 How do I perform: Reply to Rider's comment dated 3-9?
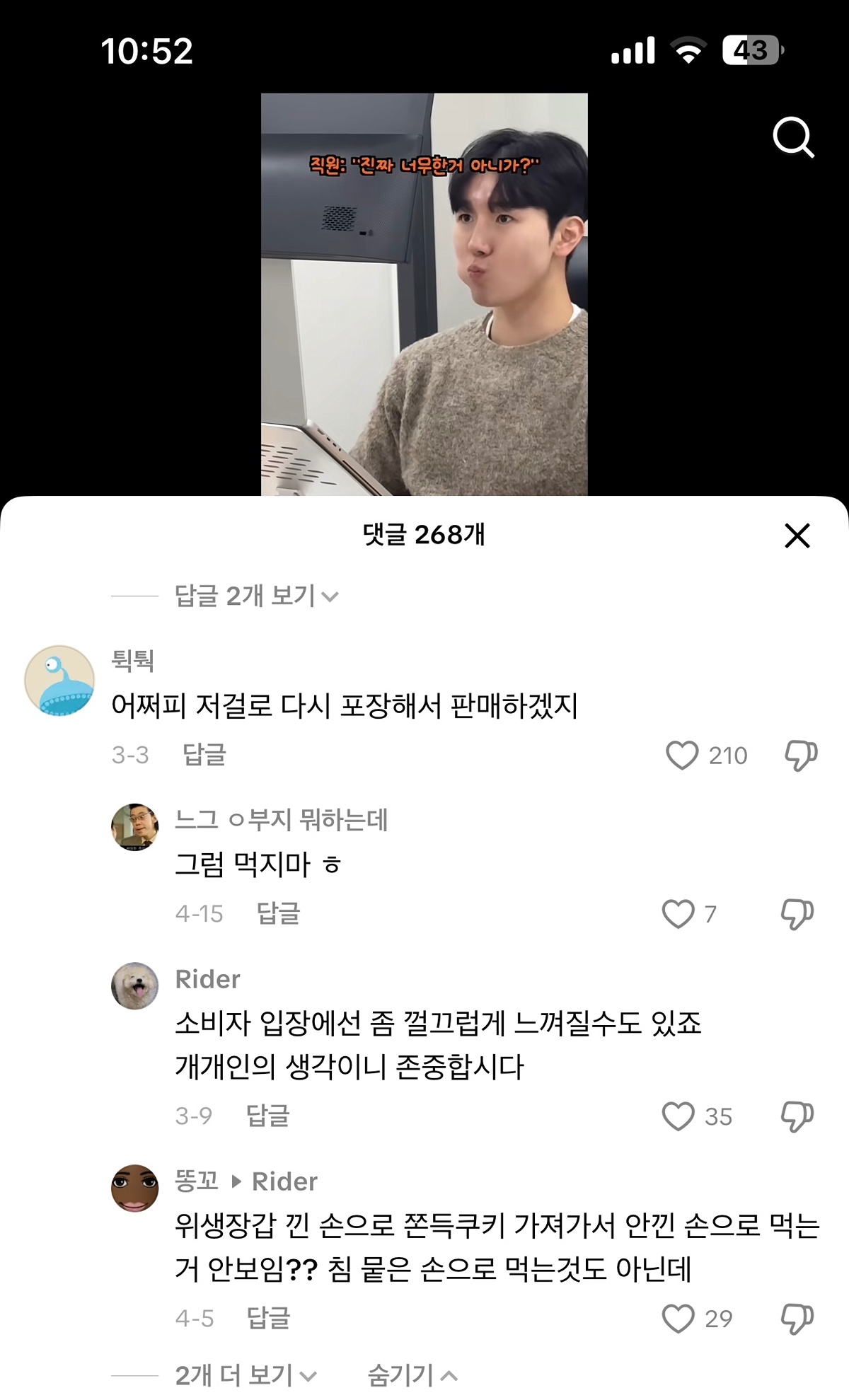pos(267,1116)
